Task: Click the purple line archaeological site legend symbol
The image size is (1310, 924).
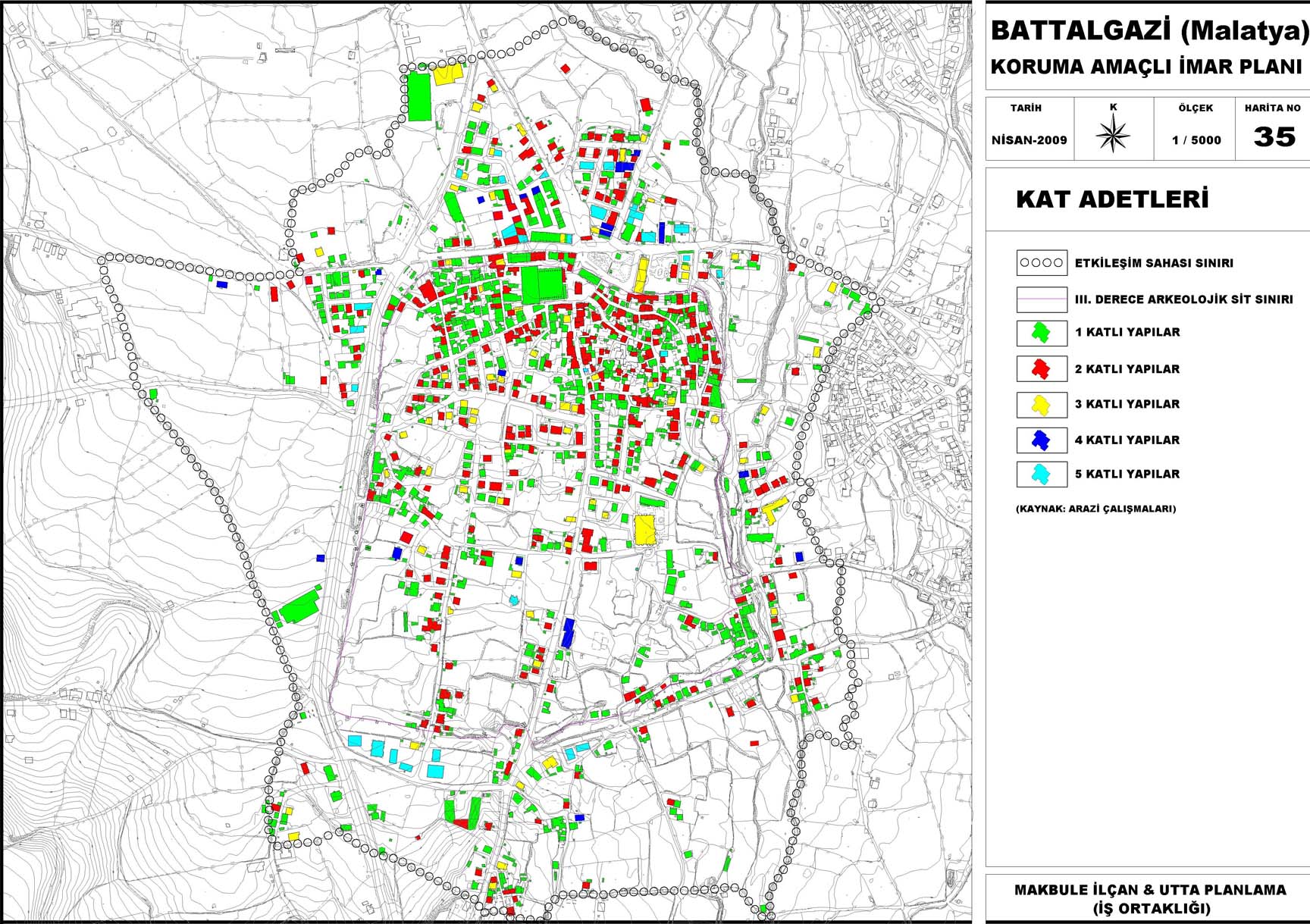Action: [x=1042, y=299]
